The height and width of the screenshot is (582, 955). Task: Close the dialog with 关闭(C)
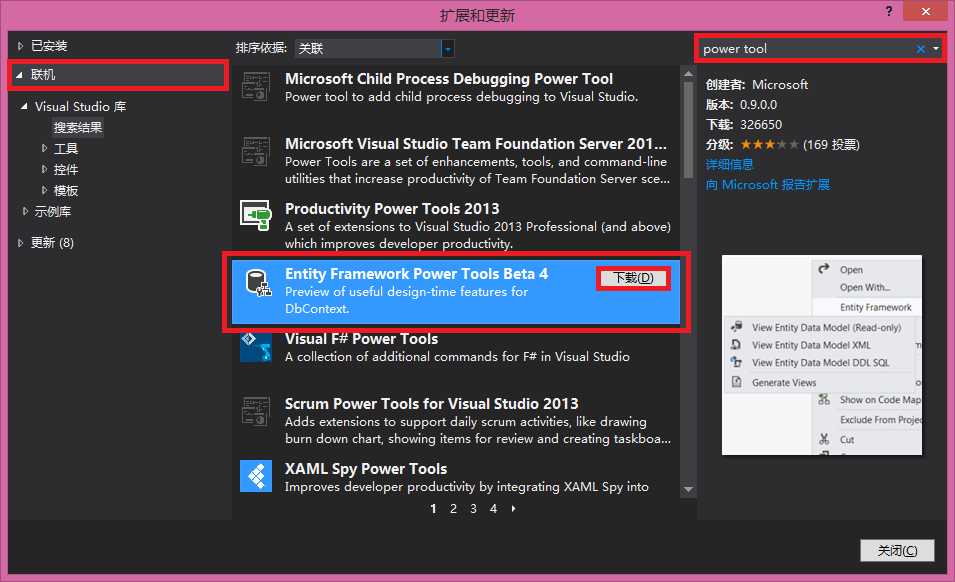(x=897, y=550)
